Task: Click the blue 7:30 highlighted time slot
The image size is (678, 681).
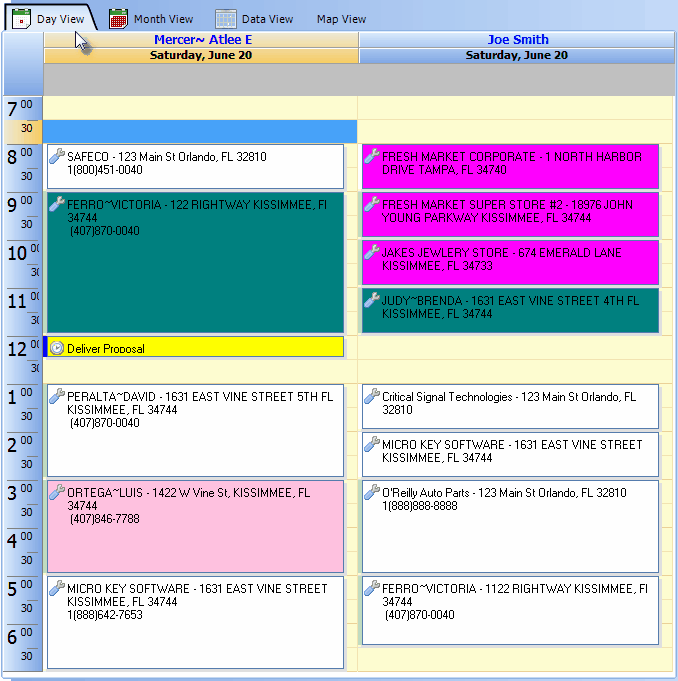Action: click(x=200, y=132)
